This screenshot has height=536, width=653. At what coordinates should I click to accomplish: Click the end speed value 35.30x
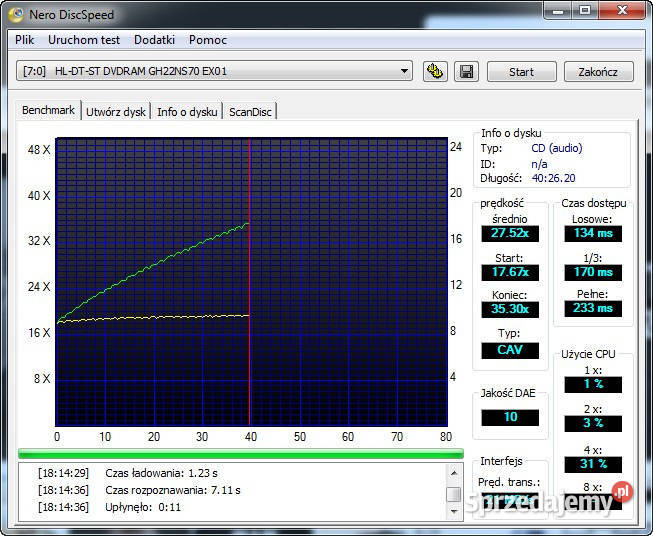click(510, 309)
